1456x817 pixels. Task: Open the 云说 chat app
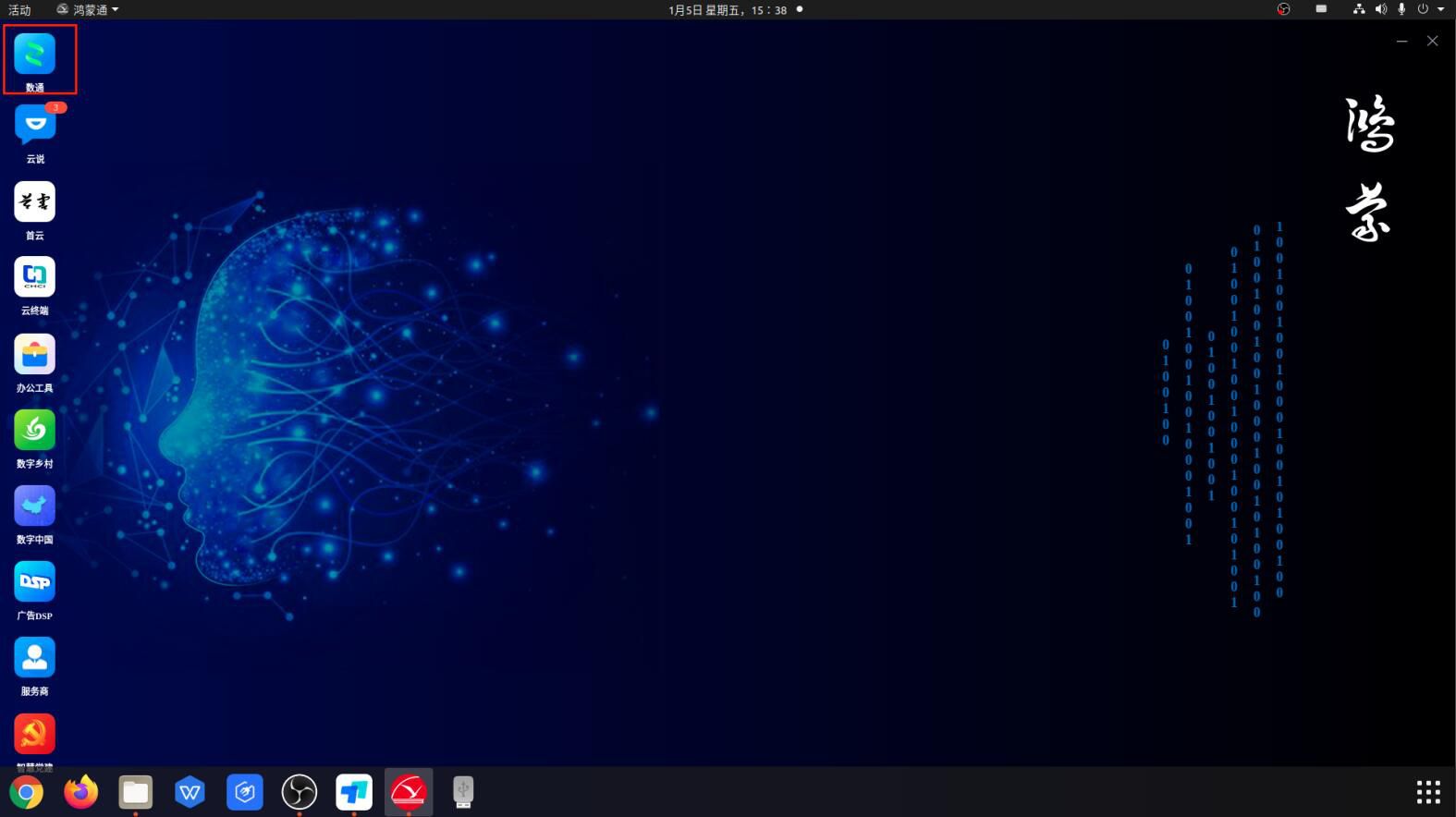coord(35,126)
